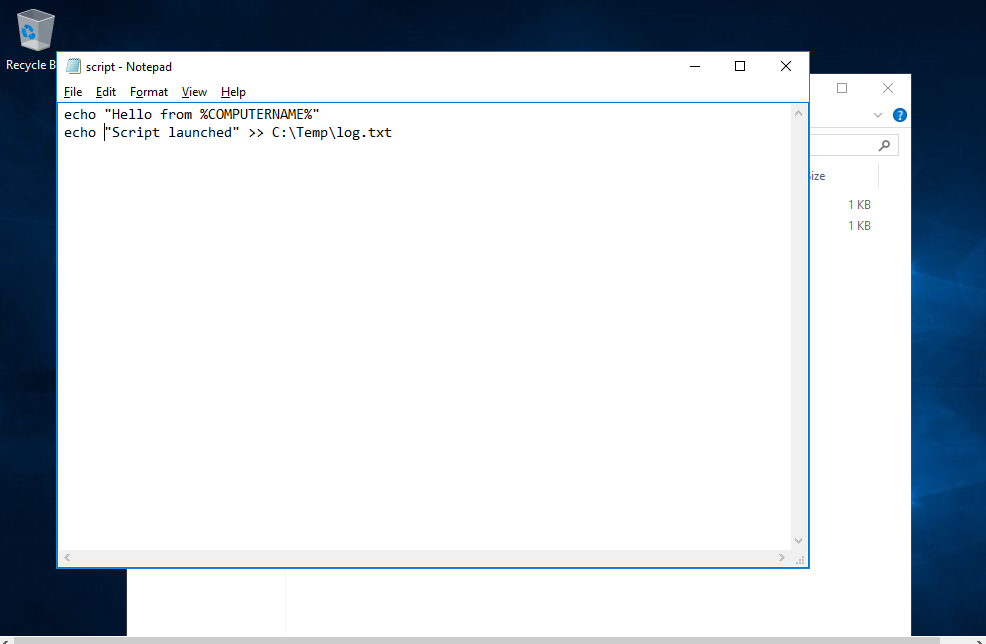Open the Edit menu in Notepad
The image size is (986, 644).
click(106, 92)
